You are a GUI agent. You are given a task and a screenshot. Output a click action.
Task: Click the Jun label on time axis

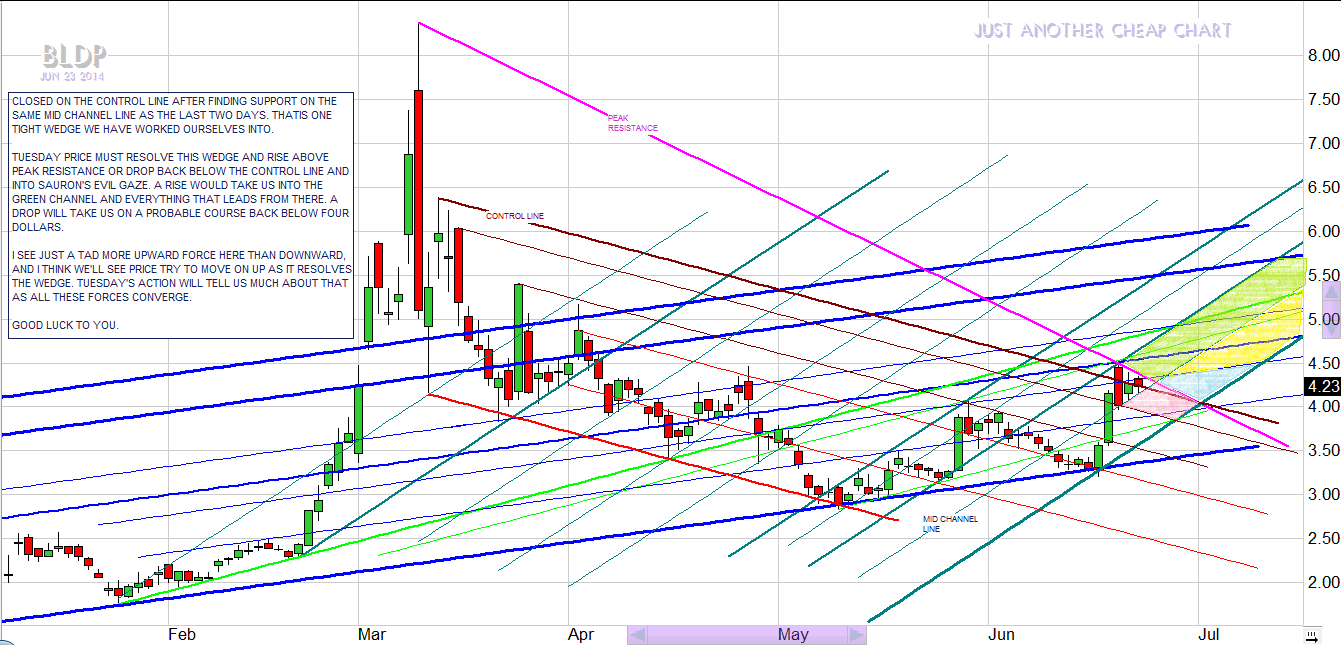pos(1001,634)
